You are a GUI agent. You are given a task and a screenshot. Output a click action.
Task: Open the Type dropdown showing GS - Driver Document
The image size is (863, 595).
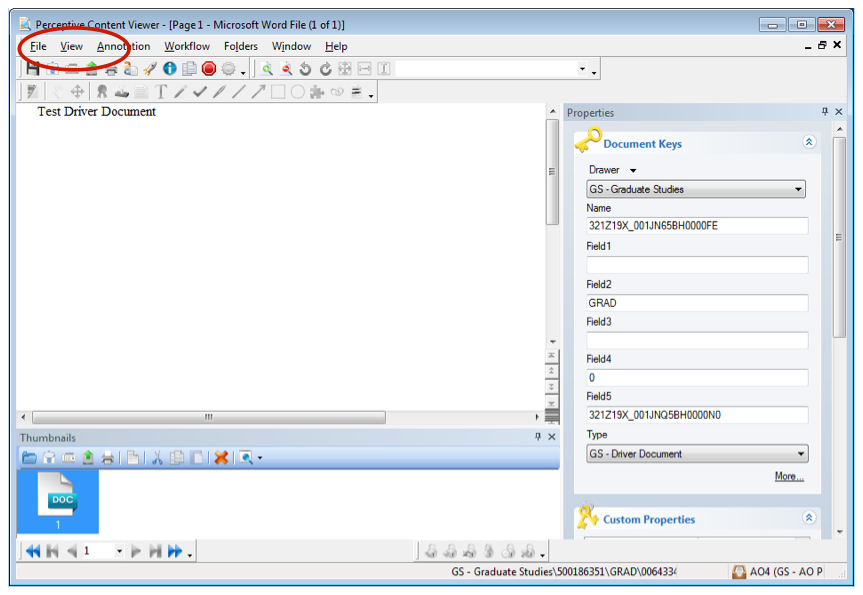coord(696,454)
